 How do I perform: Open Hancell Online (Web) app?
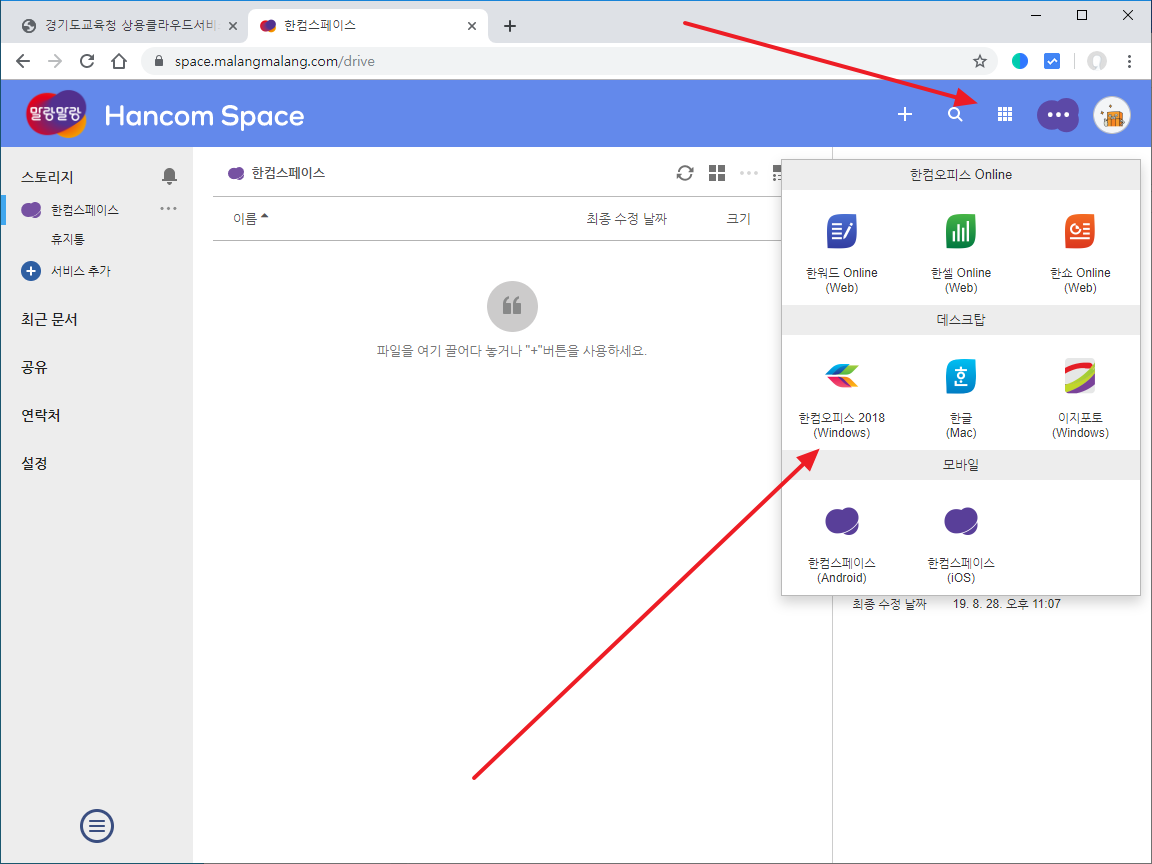[960, 253]
